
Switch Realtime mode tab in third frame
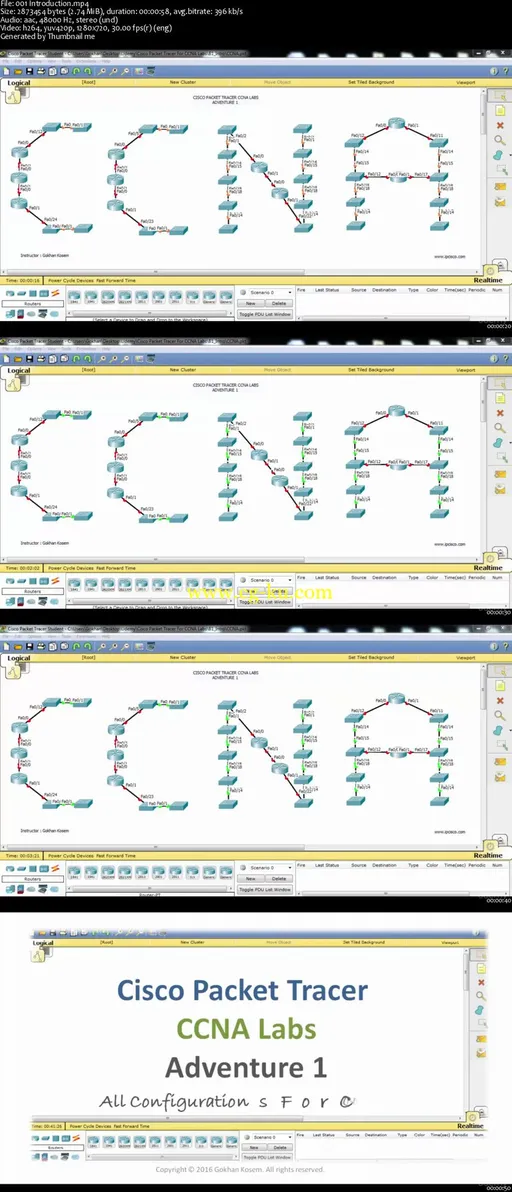(488, 855)
